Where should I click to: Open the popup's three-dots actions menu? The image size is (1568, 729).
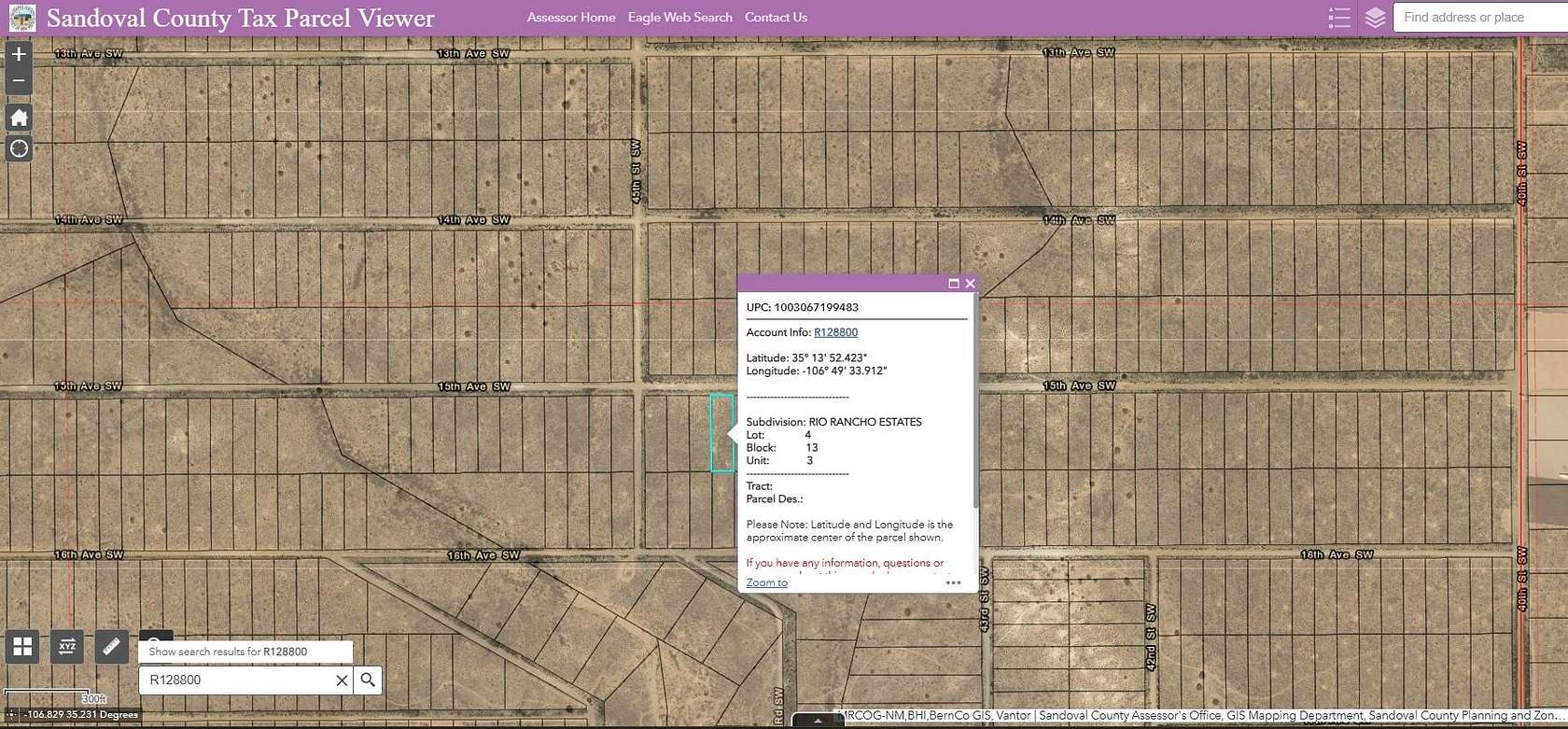point(953,582)
